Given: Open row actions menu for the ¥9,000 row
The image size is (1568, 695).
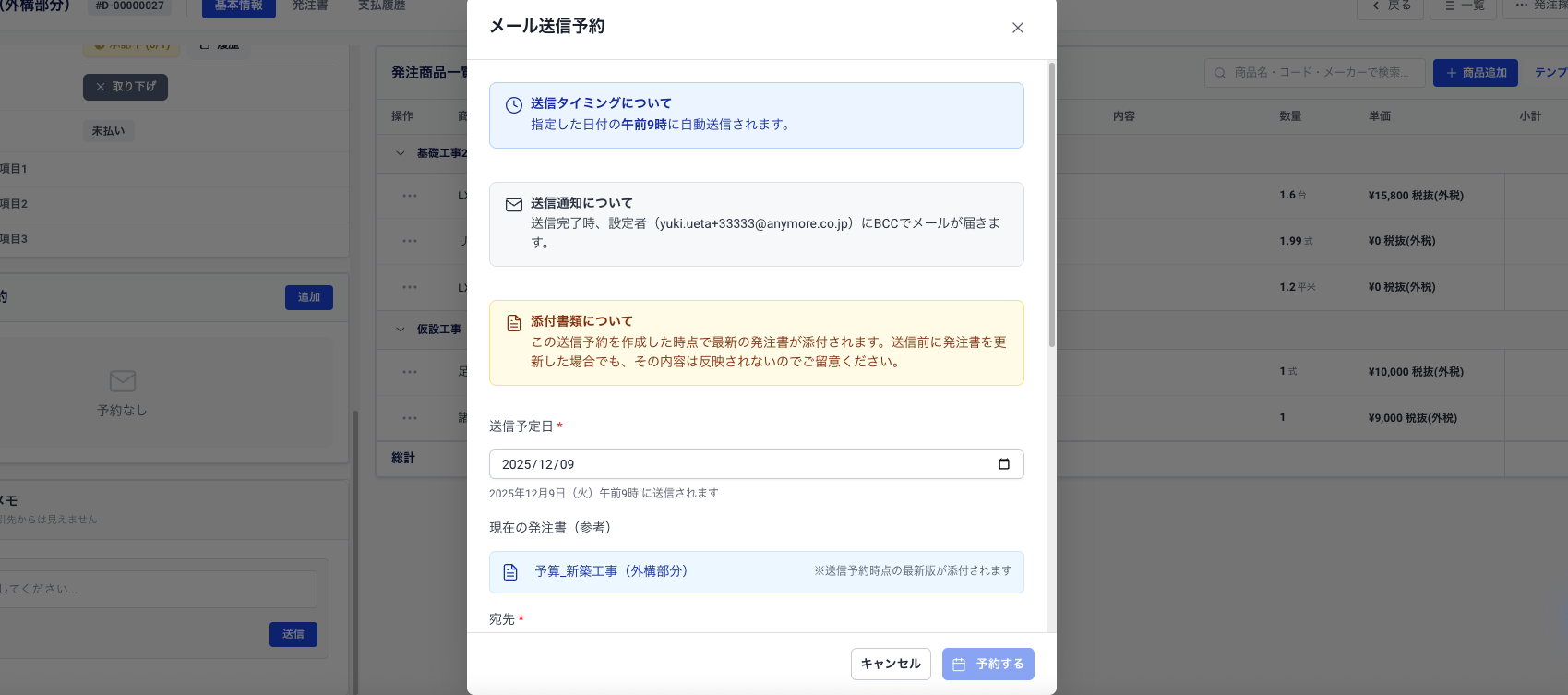Looking at the screenshot, I should 410,418.
